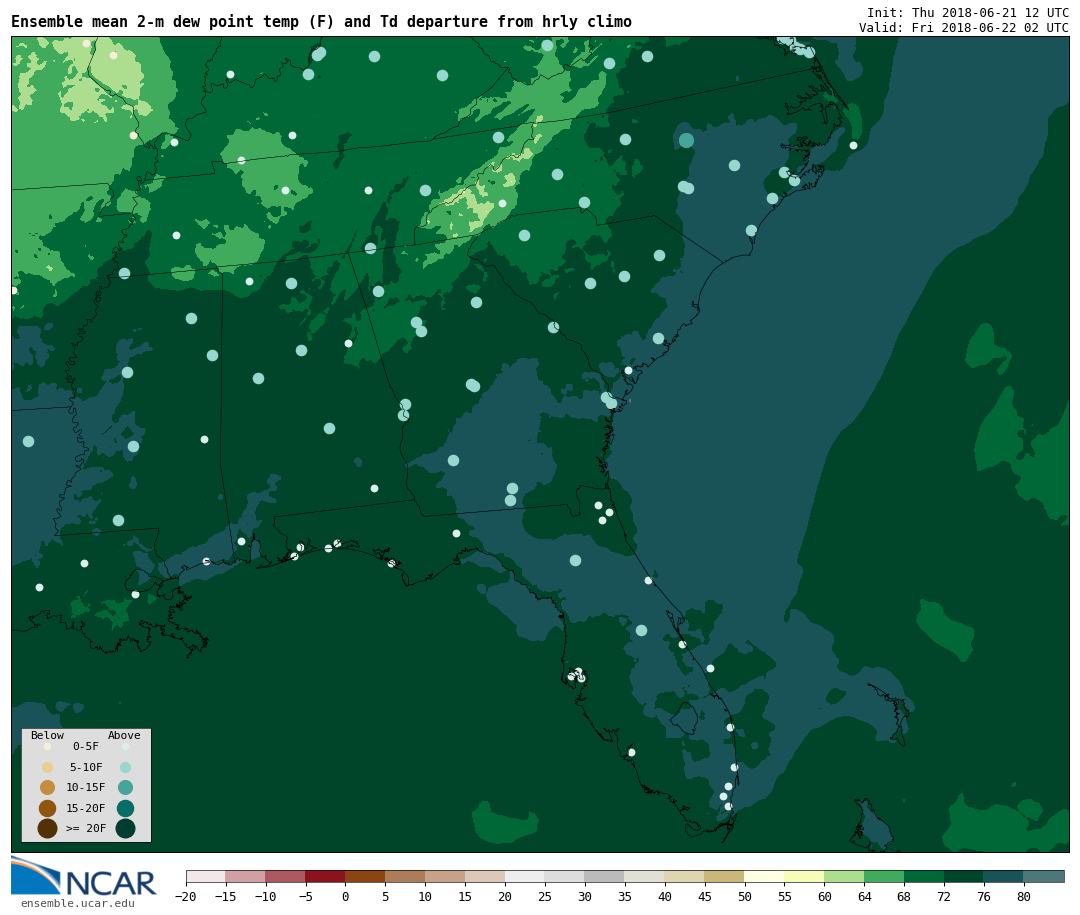Click the 50 colorbar tick label
This screenshot has height=915, width=1080.
pyautogui.click(x=745, y=896)
